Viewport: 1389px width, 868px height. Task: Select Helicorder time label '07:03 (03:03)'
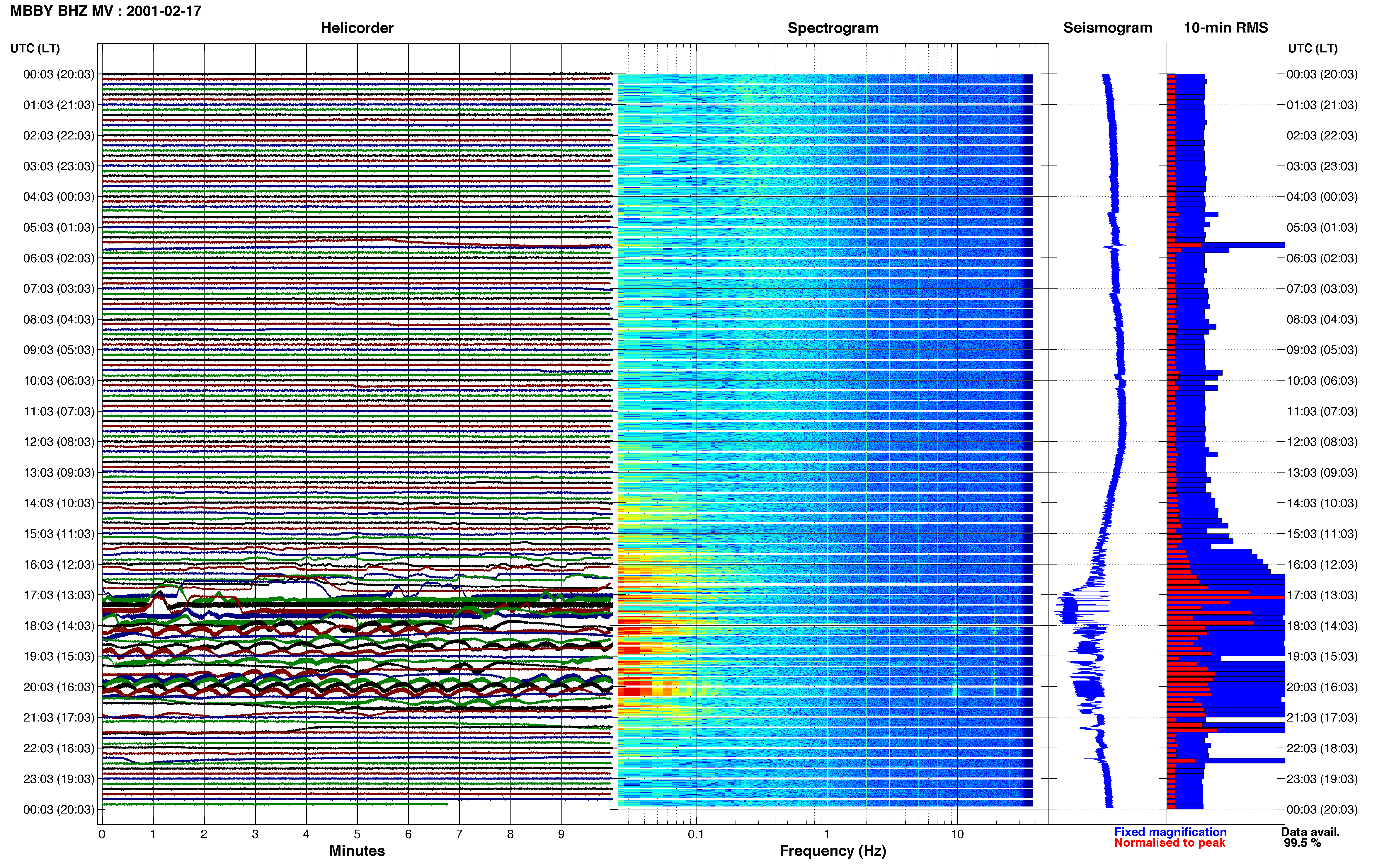pos(59,289)
